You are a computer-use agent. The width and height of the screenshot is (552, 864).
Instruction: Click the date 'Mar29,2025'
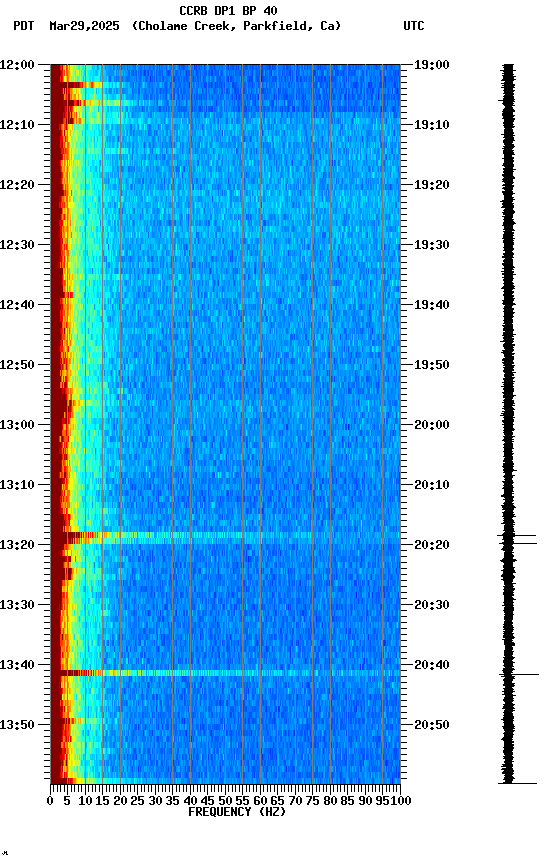[x=84, y=26]
